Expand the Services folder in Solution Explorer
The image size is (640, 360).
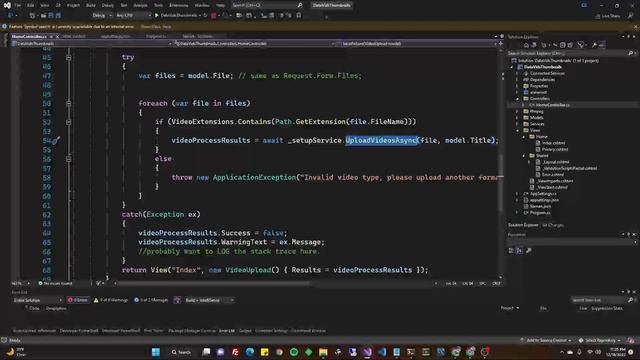click(518, 124)
